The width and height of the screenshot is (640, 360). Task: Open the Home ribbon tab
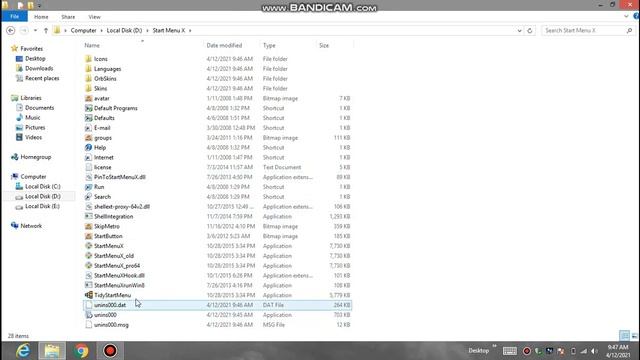[41, 17]
